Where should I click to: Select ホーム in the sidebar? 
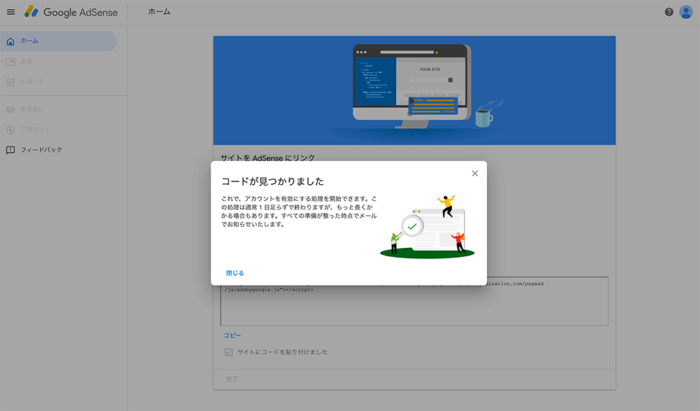coord(58,41)
